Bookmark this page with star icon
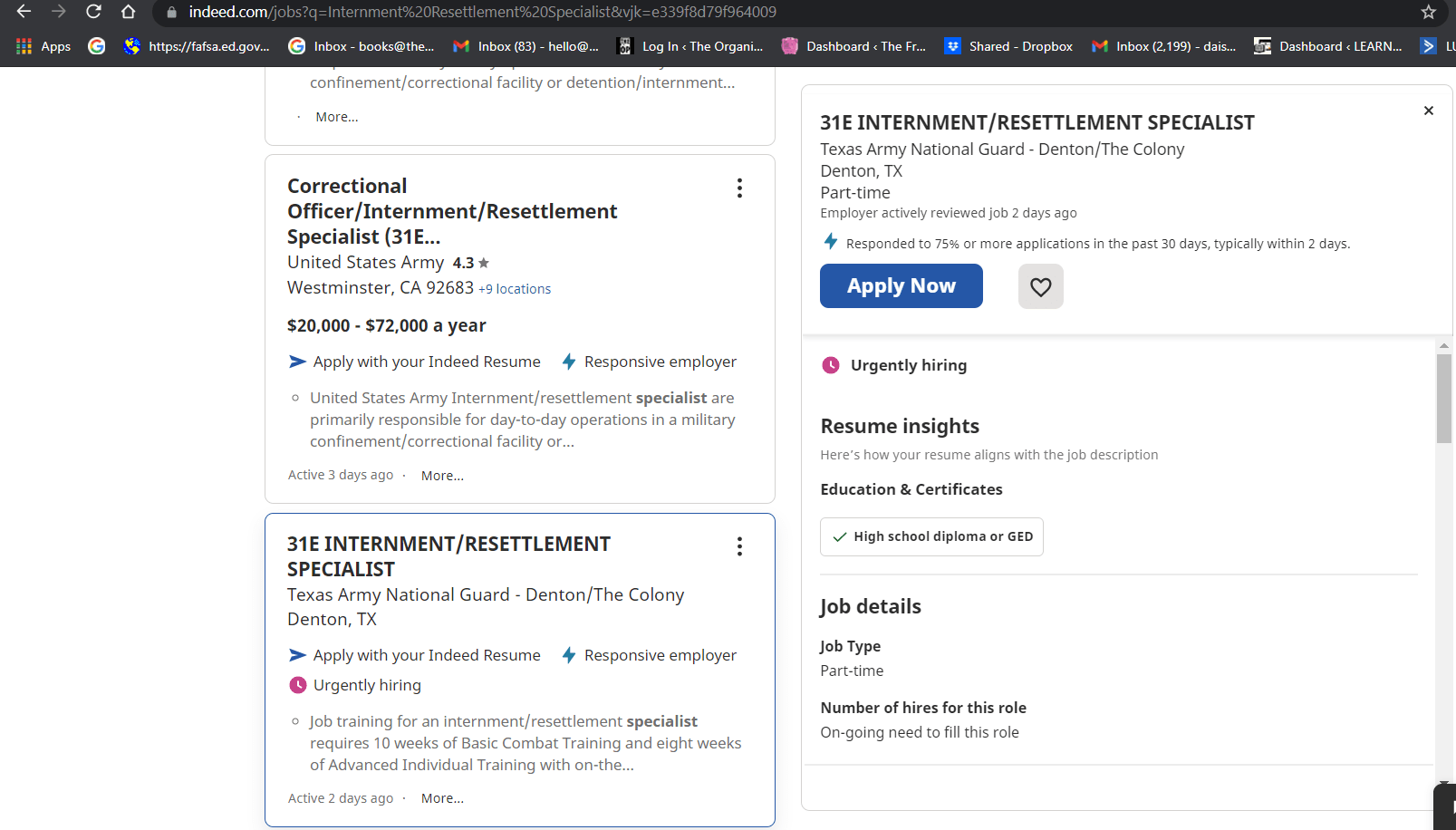 point(1428,12)
